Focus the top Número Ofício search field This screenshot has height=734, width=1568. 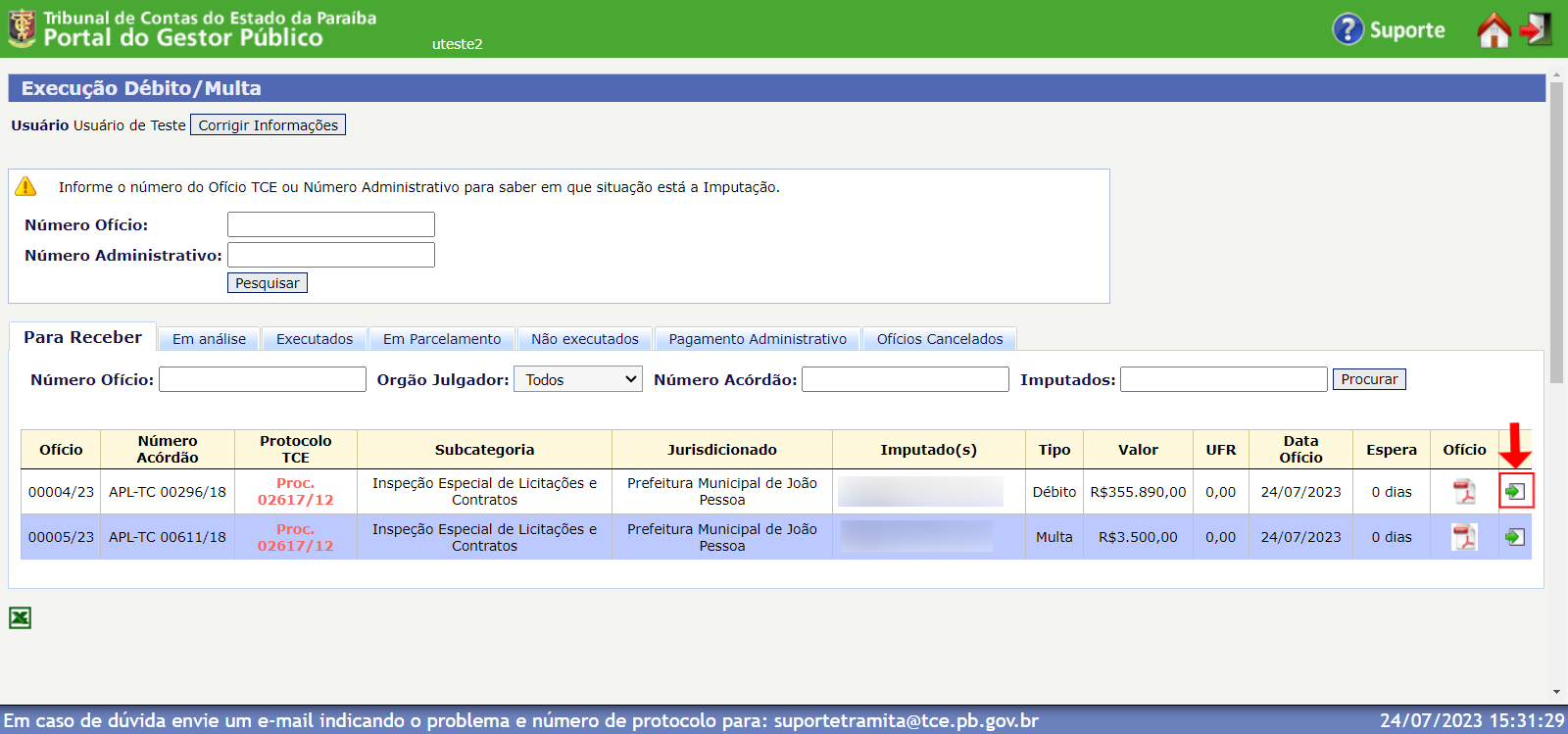tap(331, 224)
